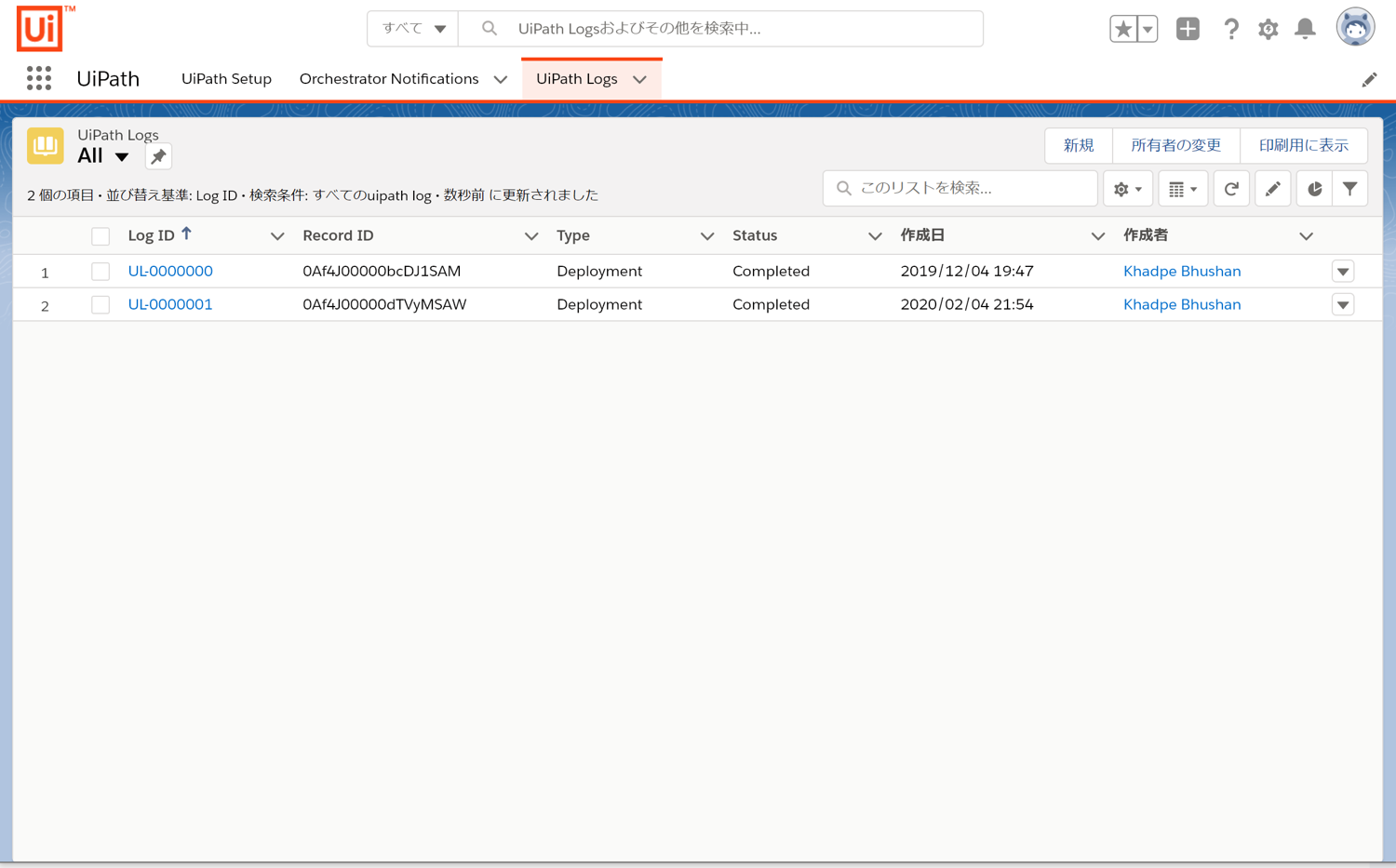The width and height of the screenshot is (1396, 868).
Task: Click the 新規 button
Action: point(1079,145)
